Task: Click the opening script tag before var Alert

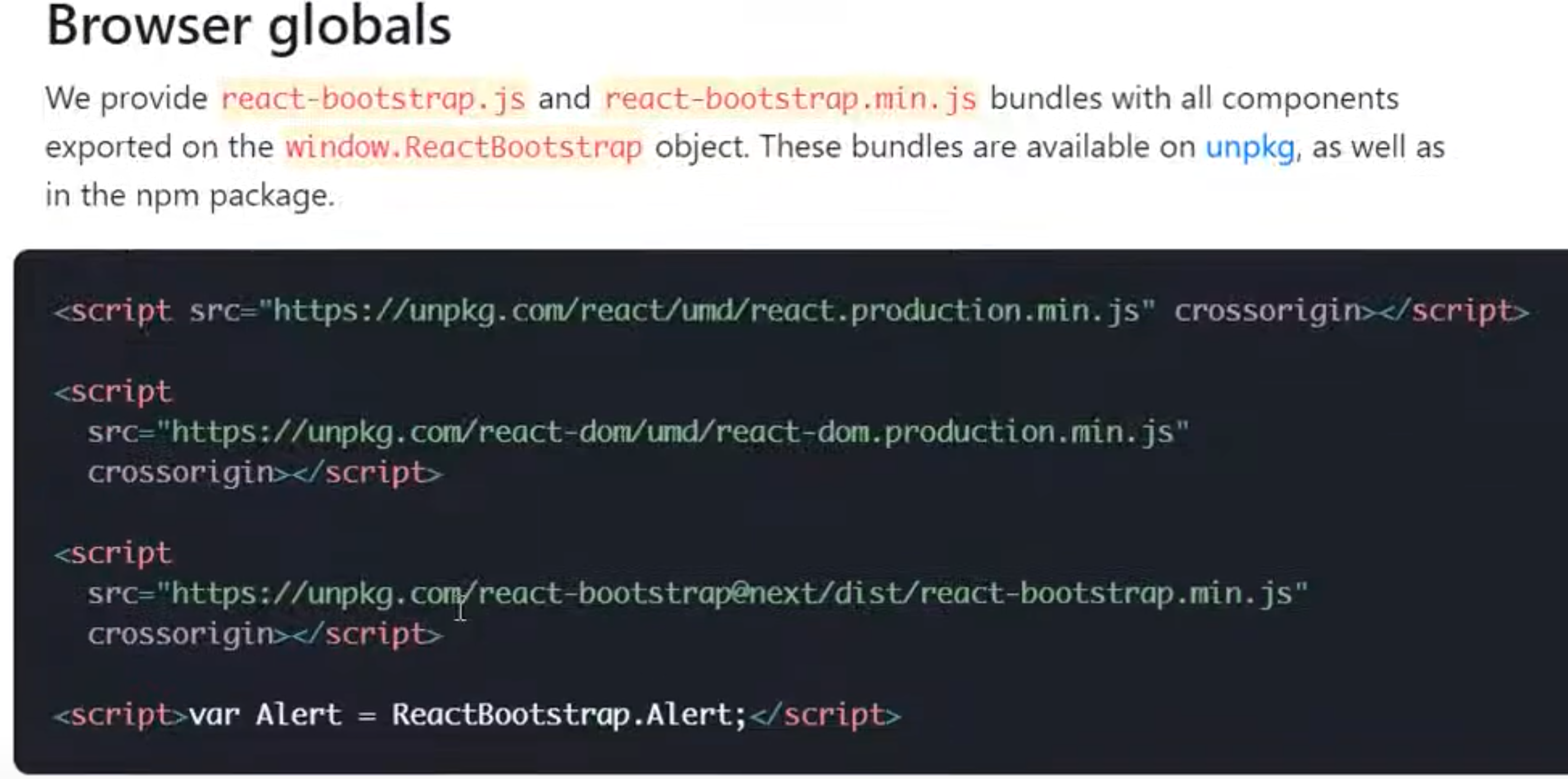Action: (121, 714)
